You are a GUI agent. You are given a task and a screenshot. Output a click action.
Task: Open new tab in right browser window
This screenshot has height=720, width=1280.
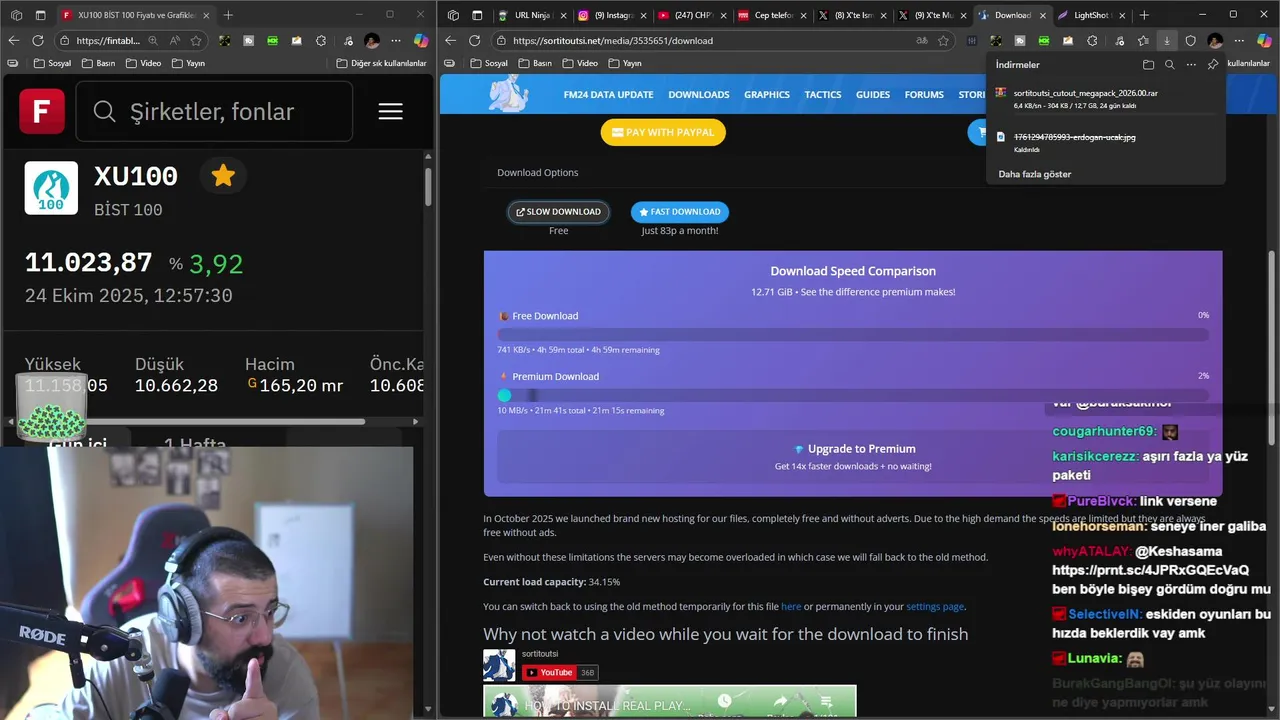[x=1144, y=15]
